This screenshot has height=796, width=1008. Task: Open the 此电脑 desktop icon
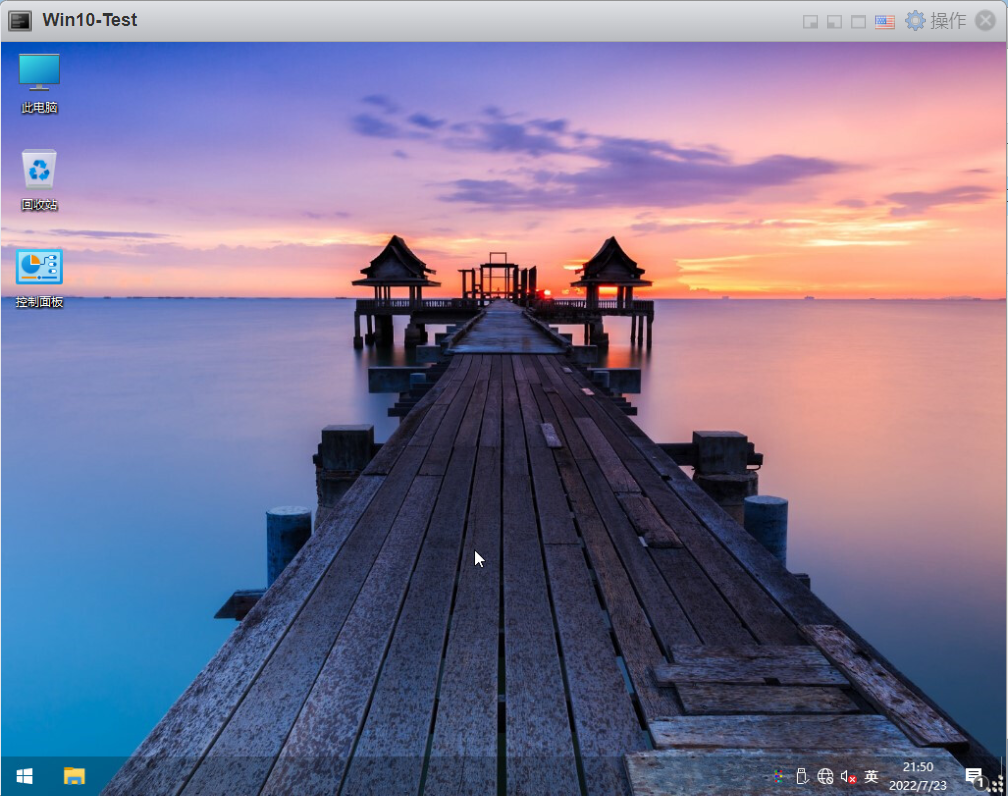tap(39, 84)
